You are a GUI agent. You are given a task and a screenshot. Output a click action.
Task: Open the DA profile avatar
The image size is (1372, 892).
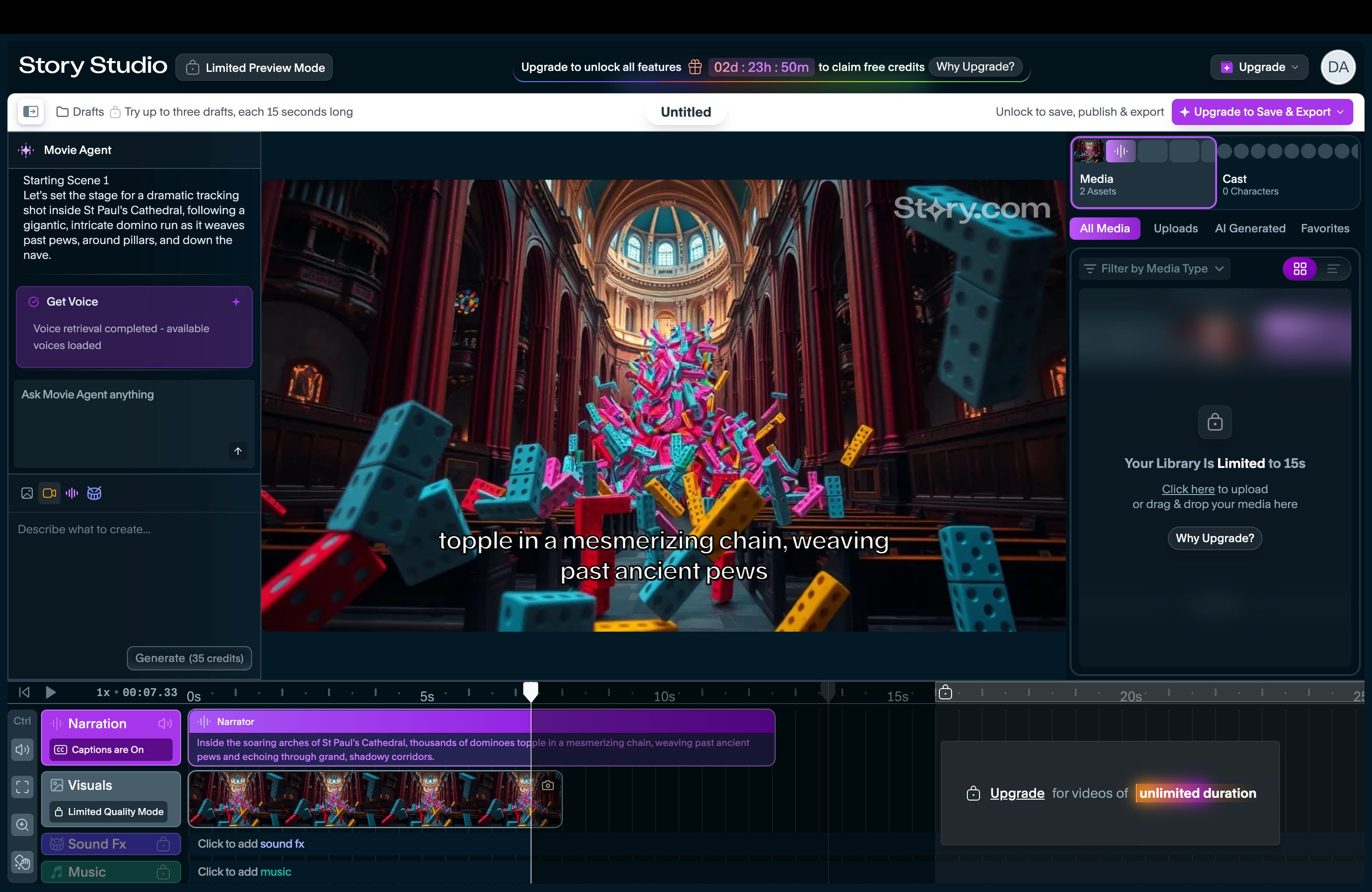[x=1337, y=67]
